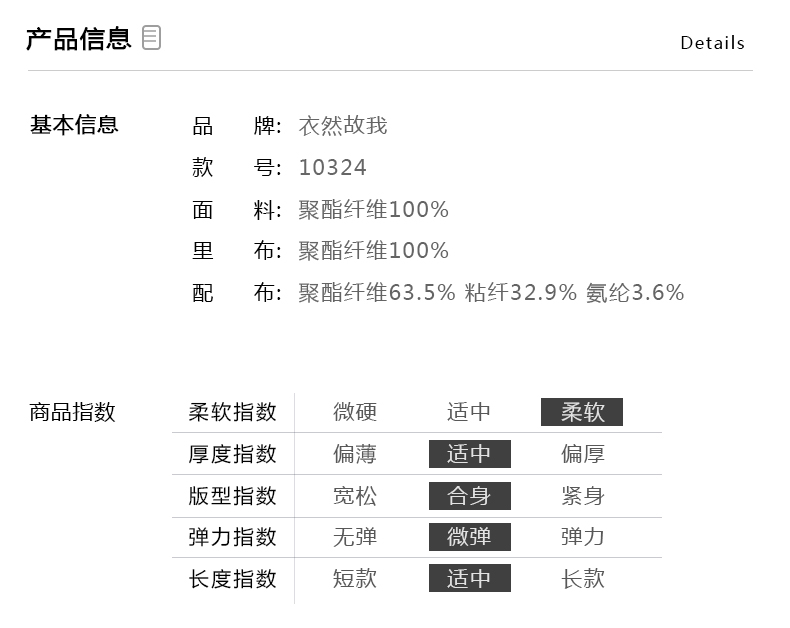This screenshot has width=790, height=628.
Task: Click the style number 10324
Action: coord(332,168)
